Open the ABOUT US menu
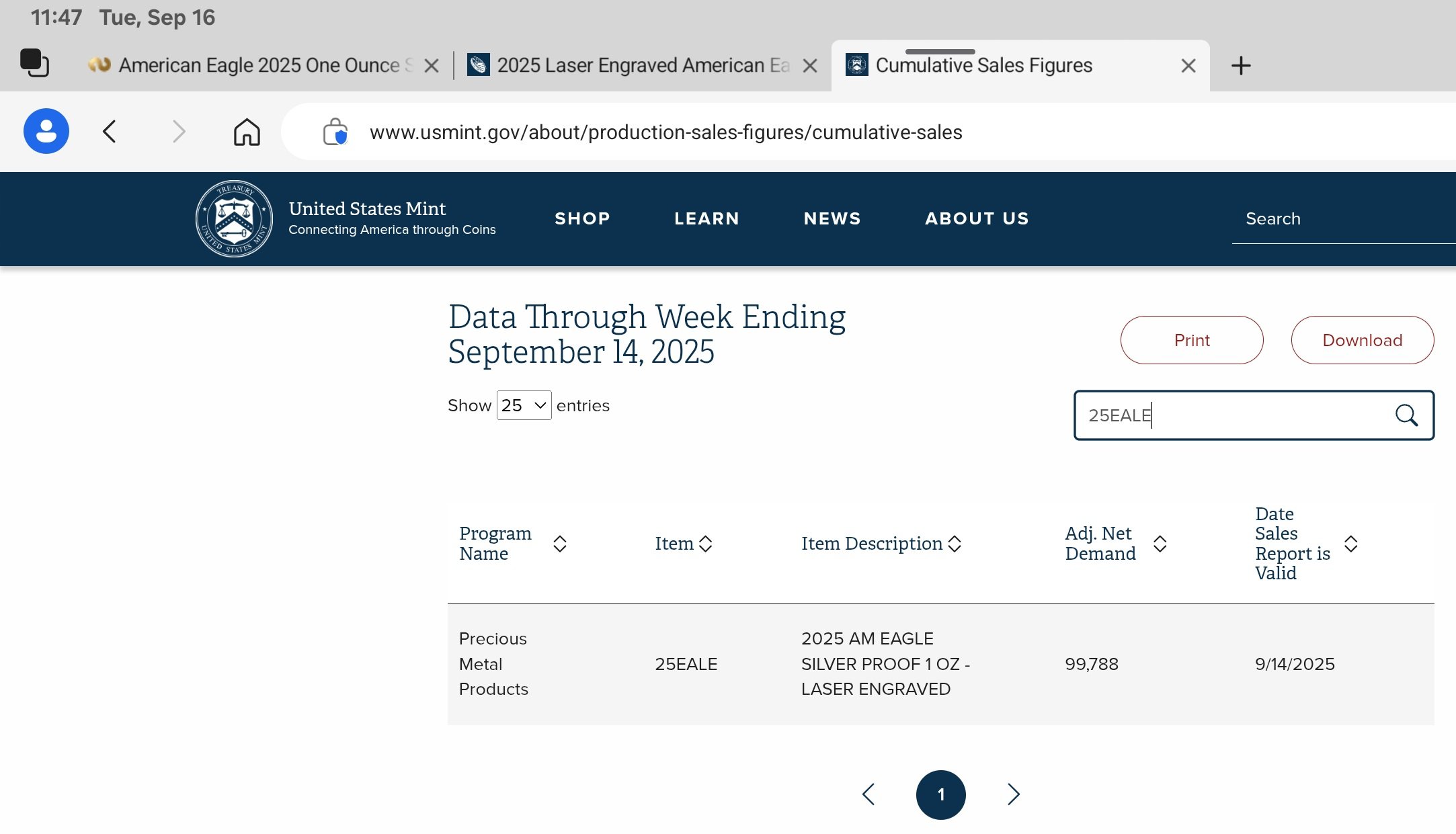 [977, 218]
